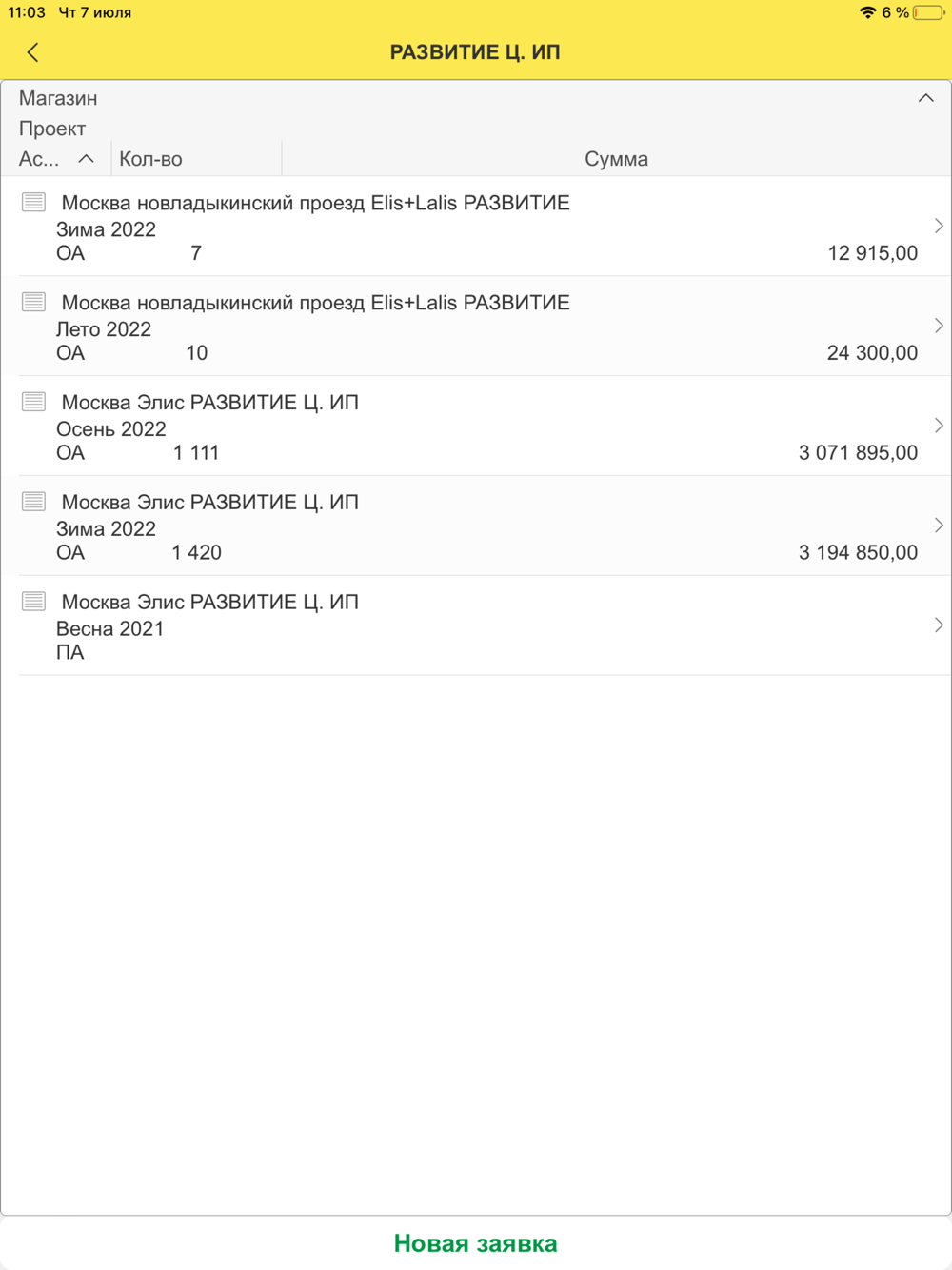Tap the Wi-Fi status icon
This screenshot has width=952, height=1270.
click(867, 12)
